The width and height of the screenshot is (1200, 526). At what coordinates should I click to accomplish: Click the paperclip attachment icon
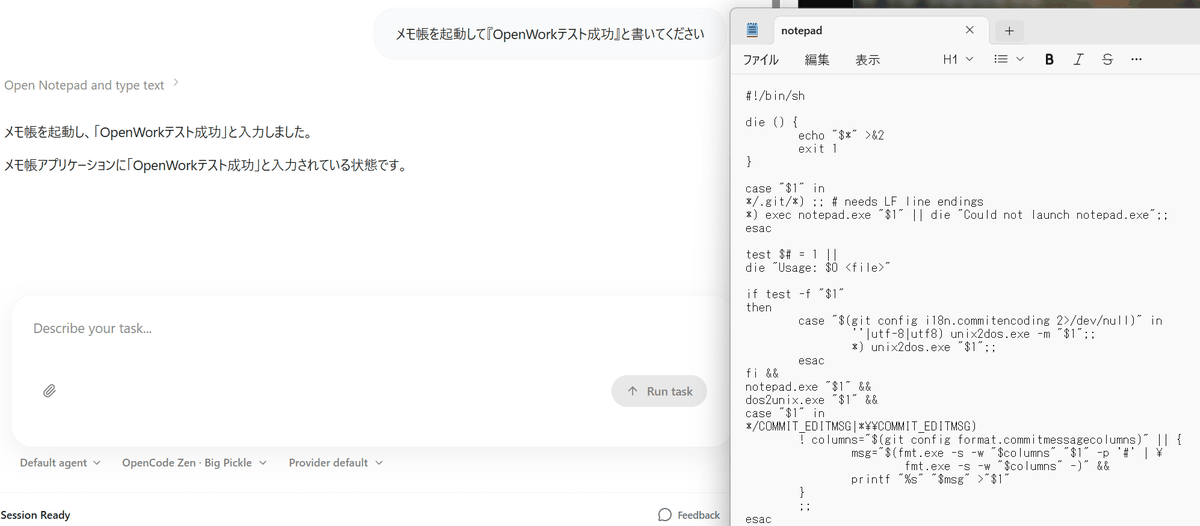tap(49, 391)
